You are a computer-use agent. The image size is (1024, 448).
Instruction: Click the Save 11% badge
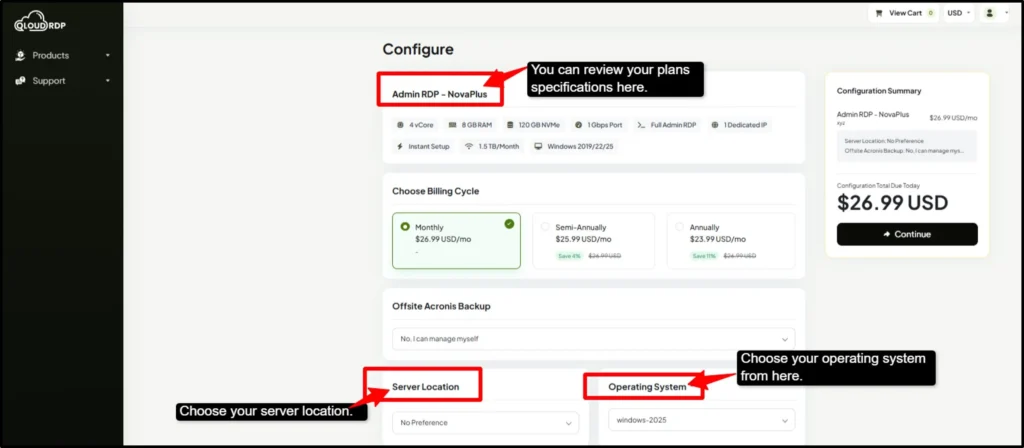click(703, 256)
